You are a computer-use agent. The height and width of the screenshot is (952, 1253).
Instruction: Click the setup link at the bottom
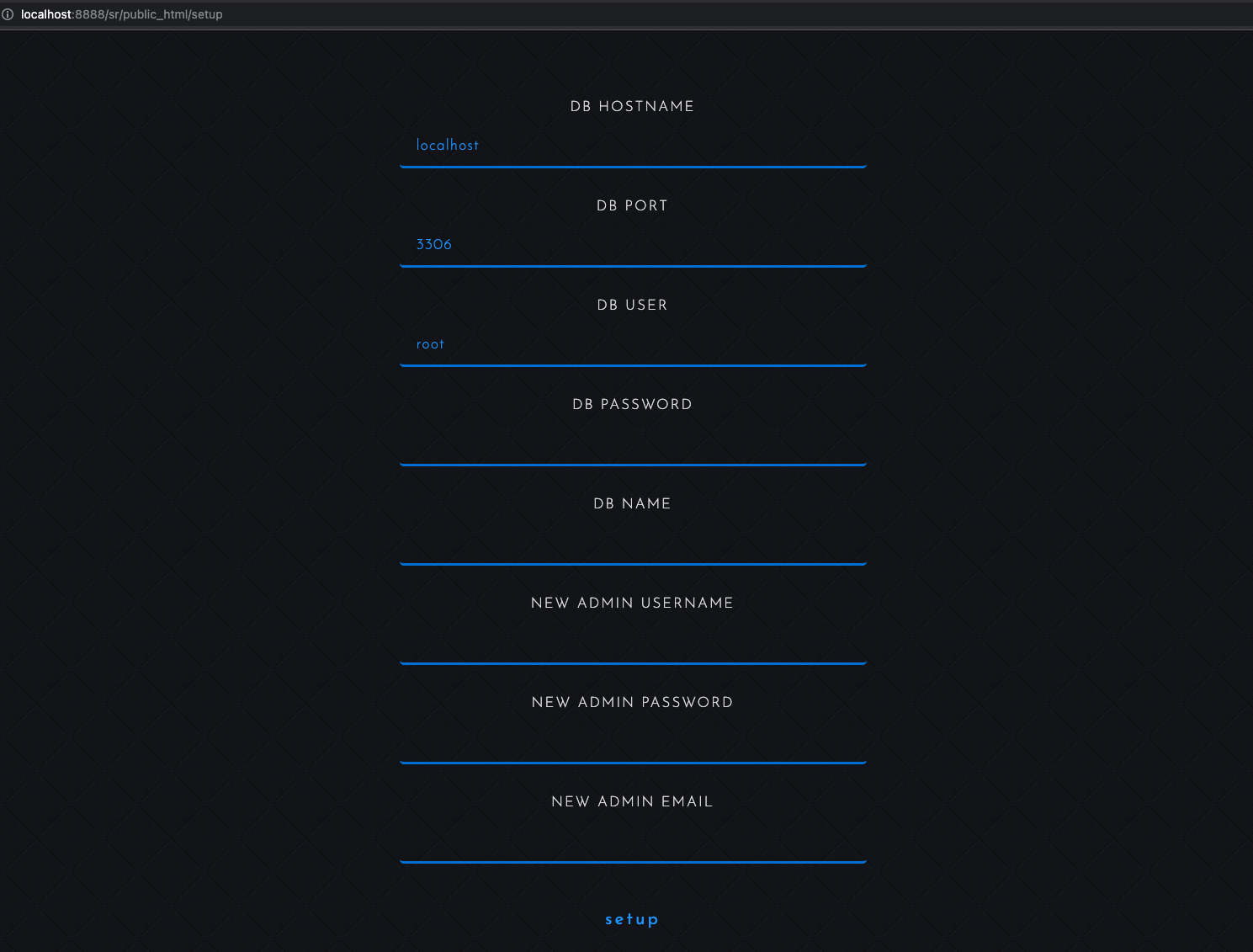tap(632, 919)
